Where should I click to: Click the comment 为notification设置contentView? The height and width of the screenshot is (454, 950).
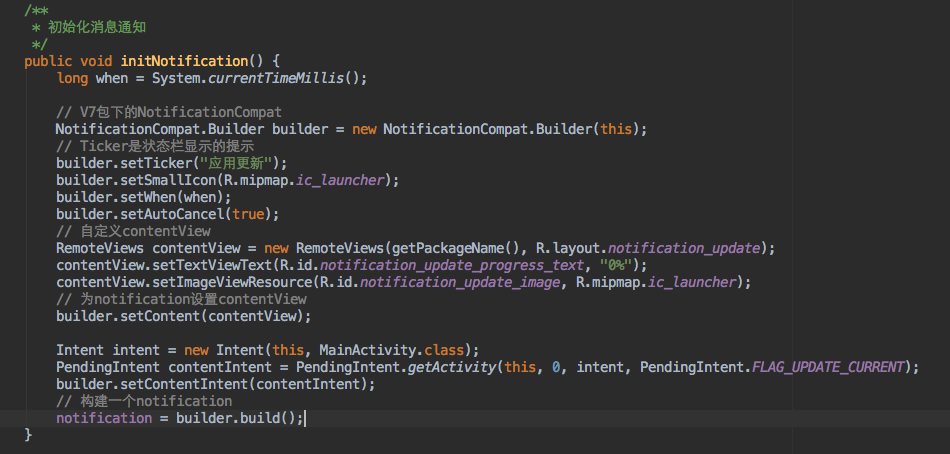click(x=181, y=299)
